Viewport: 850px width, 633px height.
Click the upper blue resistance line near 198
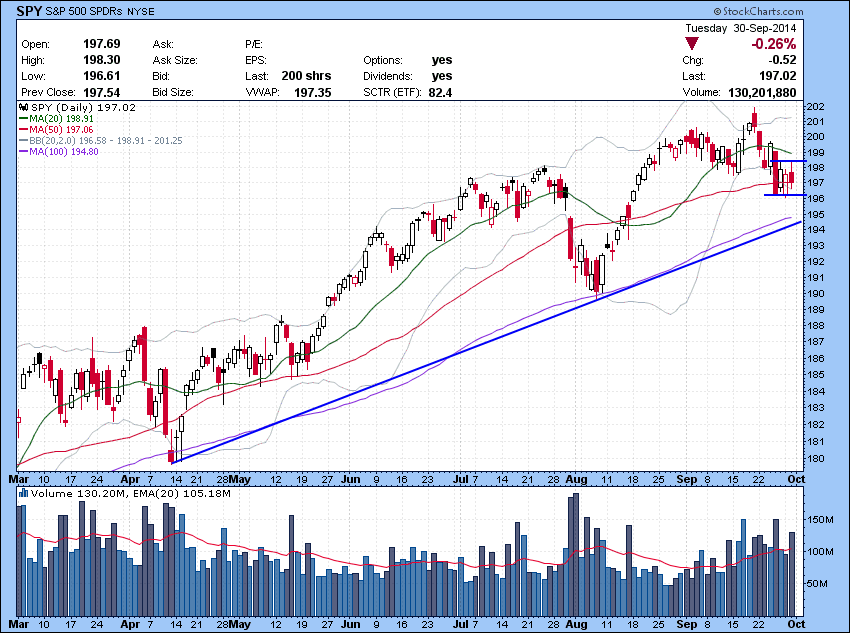789,161
